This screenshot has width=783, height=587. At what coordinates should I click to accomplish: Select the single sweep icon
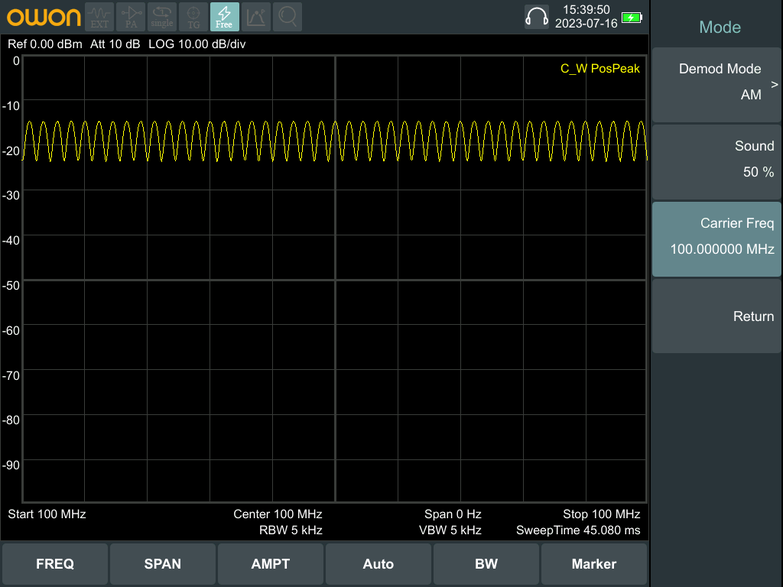coord(162,17)
